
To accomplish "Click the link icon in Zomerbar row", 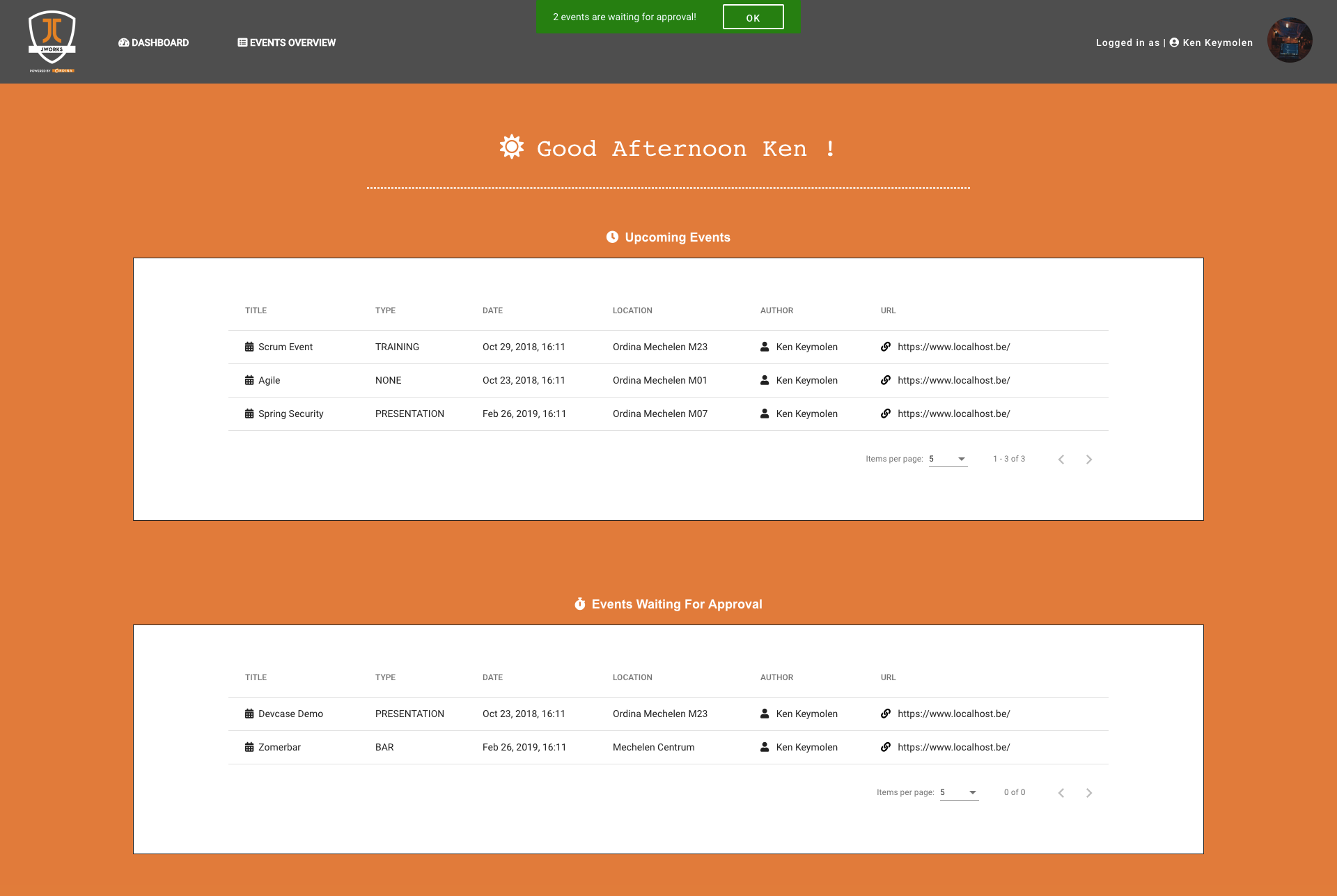I will 886,747.
